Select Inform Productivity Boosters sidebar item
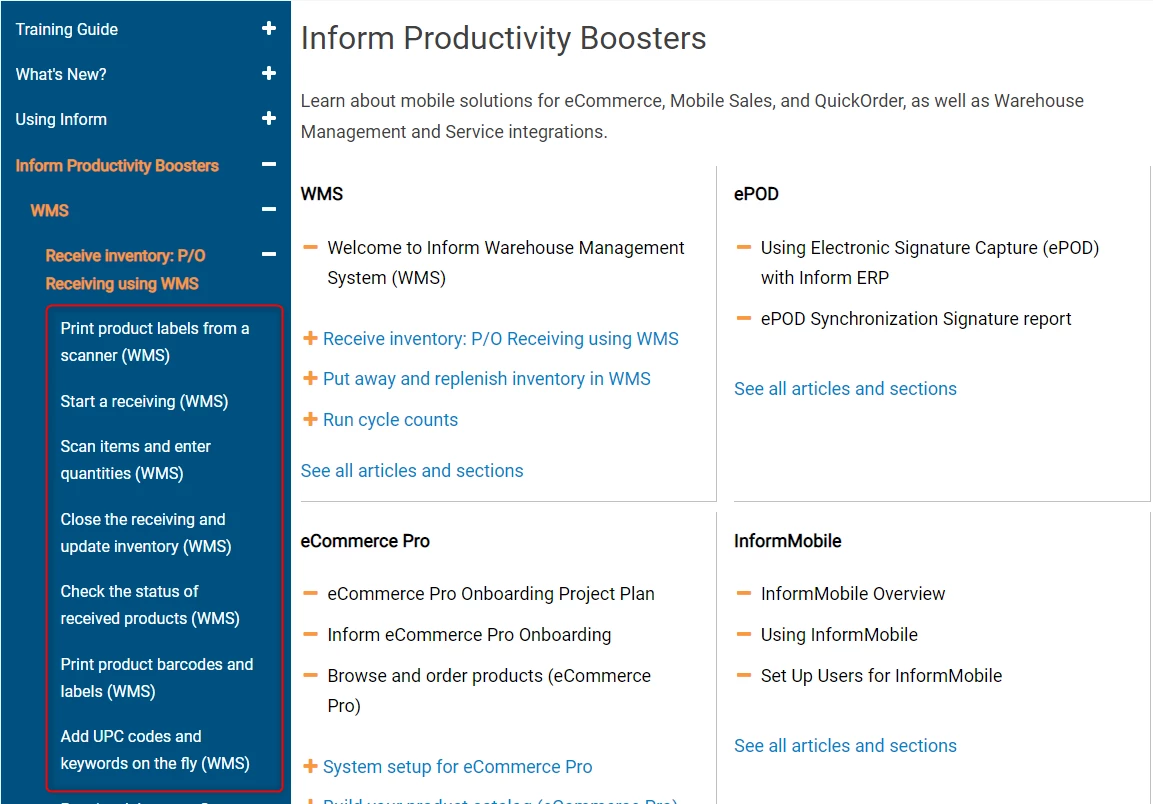Image resolution: width=1153 pixels, height=804 pixels. click(x=117, y=166)
